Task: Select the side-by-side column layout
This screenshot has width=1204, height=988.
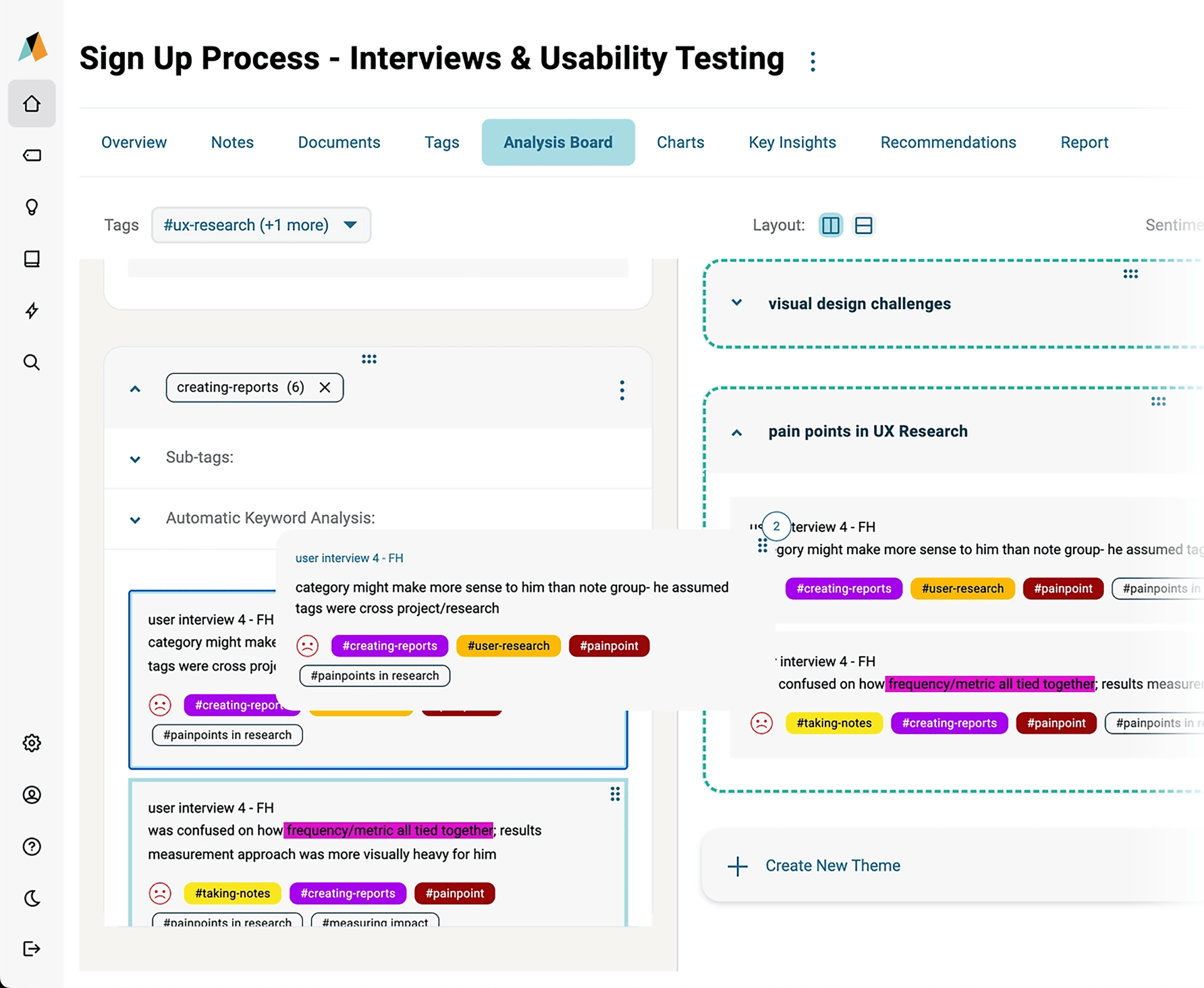Action: 831,225
